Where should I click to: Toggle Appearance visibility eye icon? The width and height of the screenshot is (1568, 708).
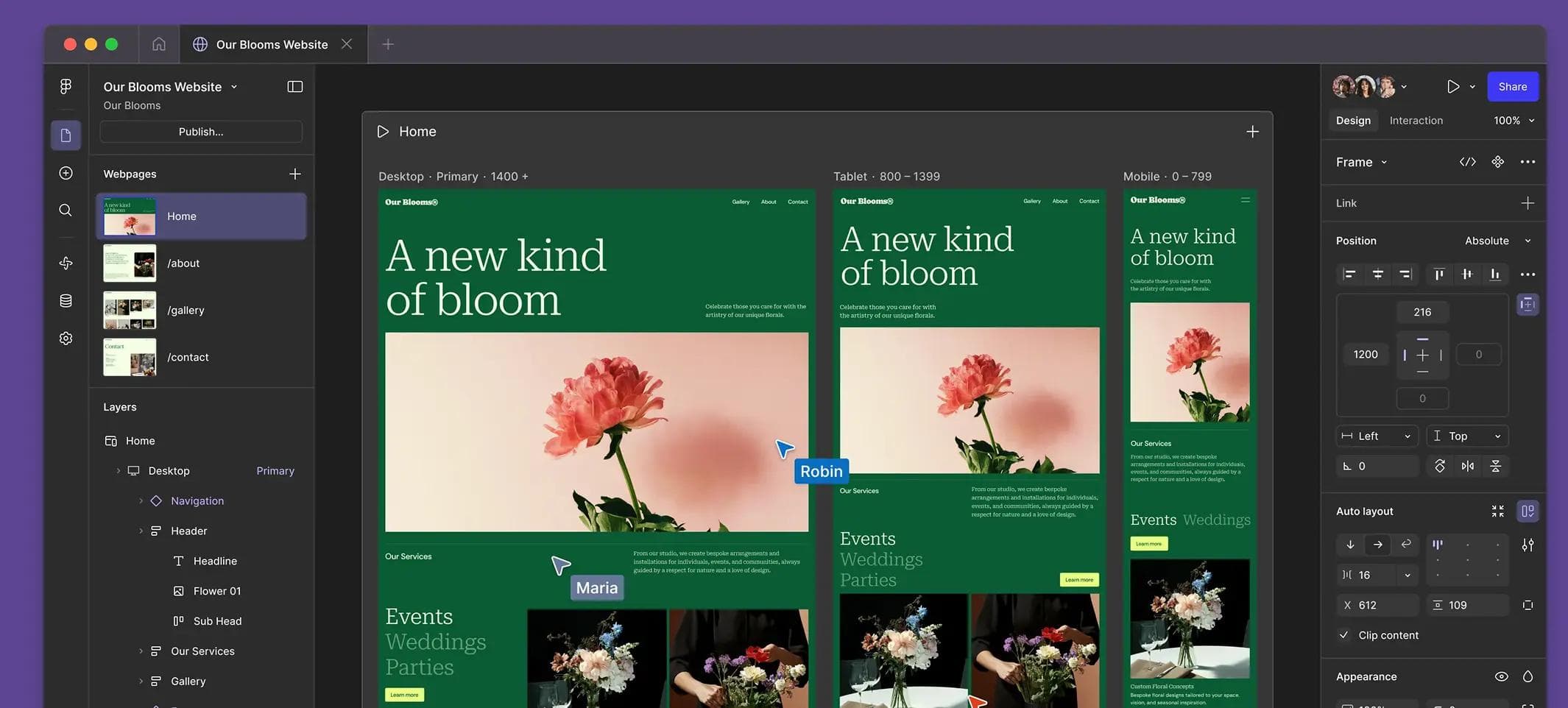click(1501, 676)
